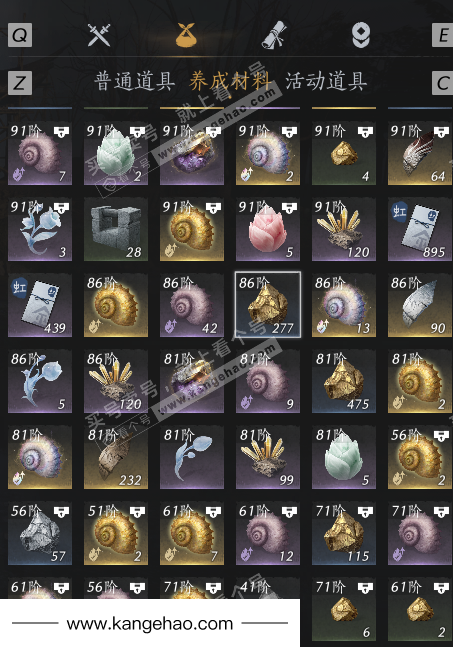
Task: Select the 56阶 silver ore with 57
Action: coord(40,533)
